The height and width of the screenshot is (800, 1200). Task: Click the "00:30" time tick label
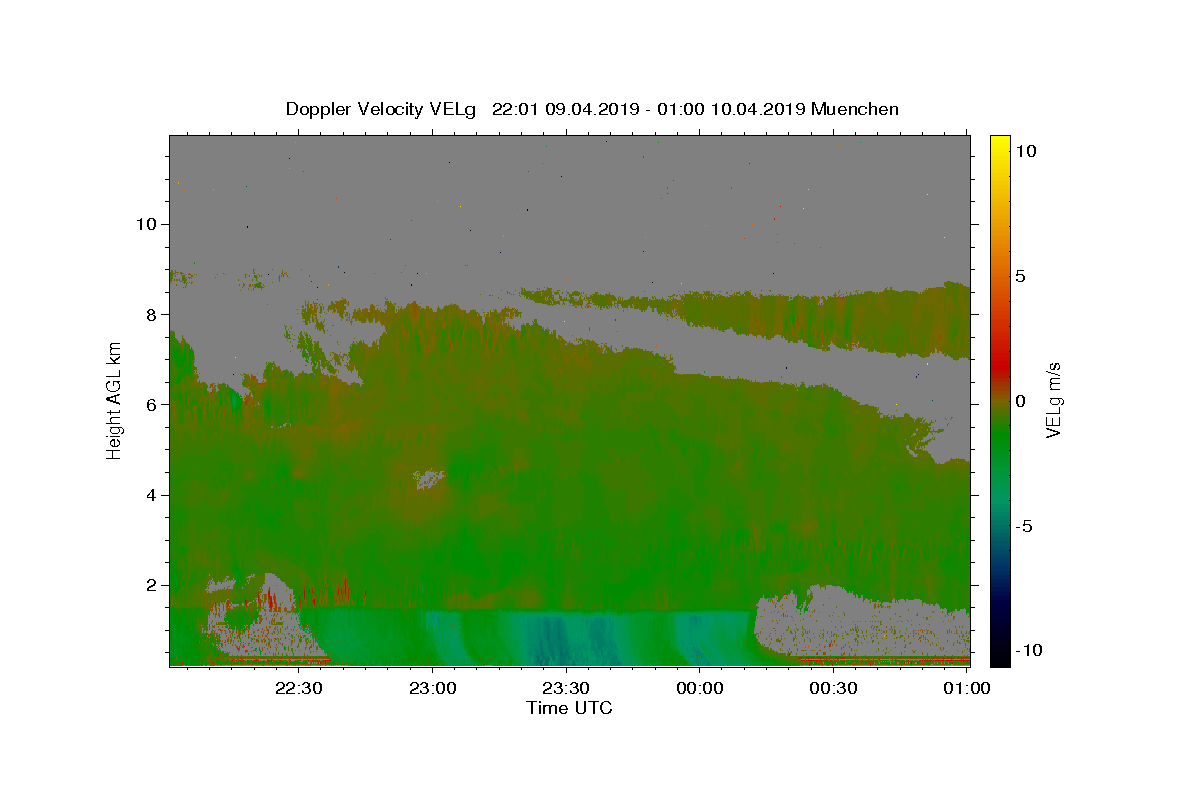pyautogui.click(x=834, y=688)
